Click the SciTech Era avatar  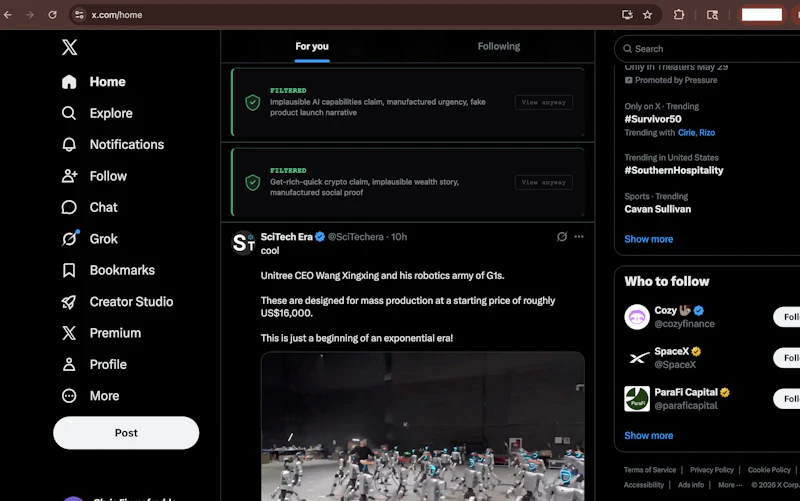click(243, 243)
